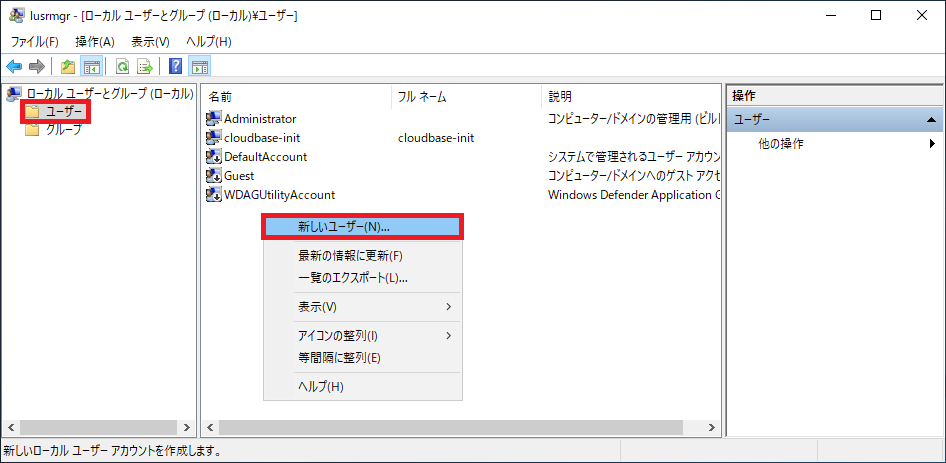Expand 他の操作 in the actions pane
Viewport: 946px width, 463px height.
point(836,144)
